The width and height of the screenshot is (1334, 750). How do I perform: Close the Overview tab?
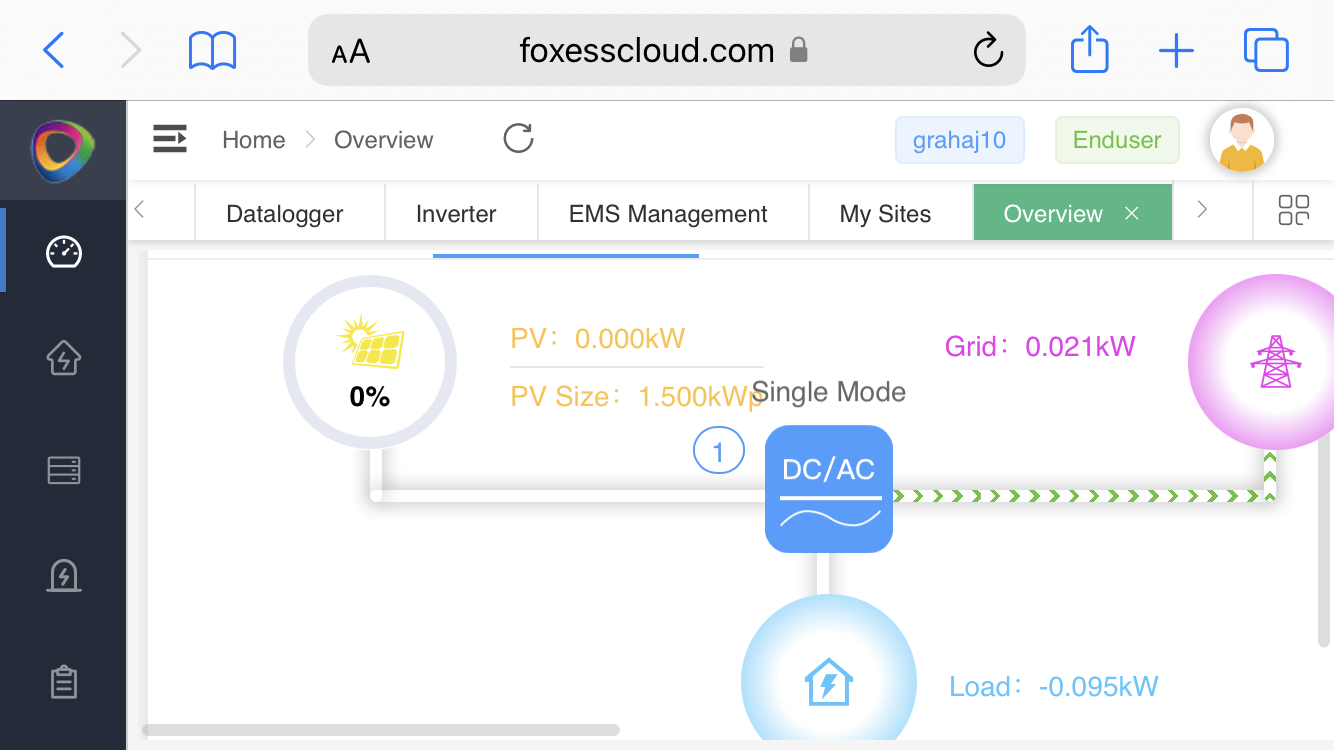(1132, 213)
